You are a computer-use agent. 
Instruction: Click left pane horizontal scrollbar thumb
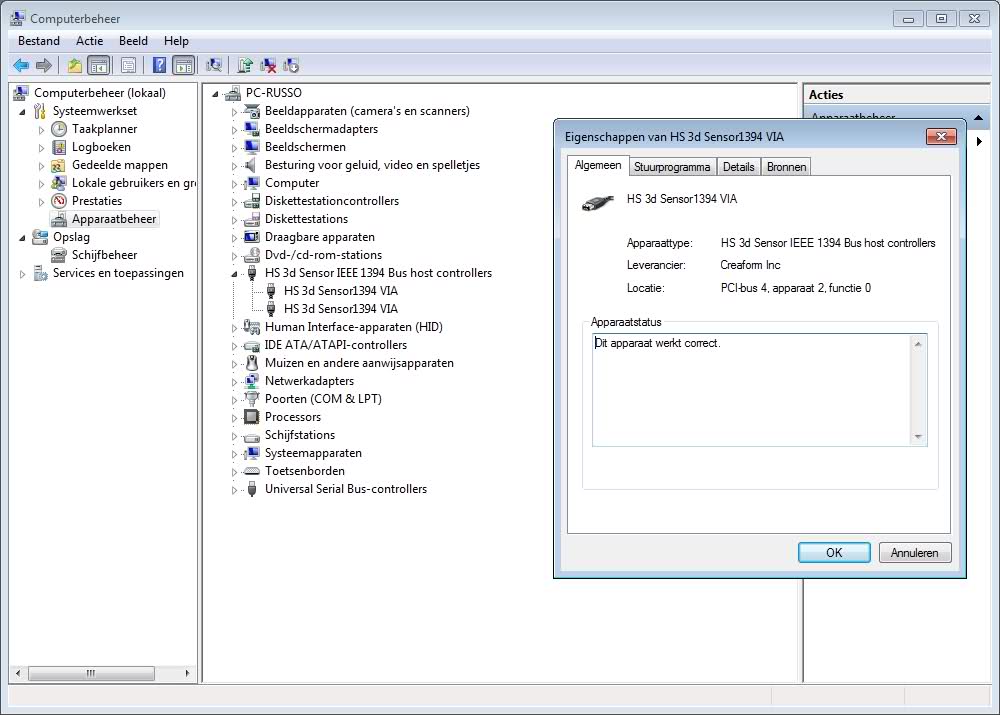90,674
